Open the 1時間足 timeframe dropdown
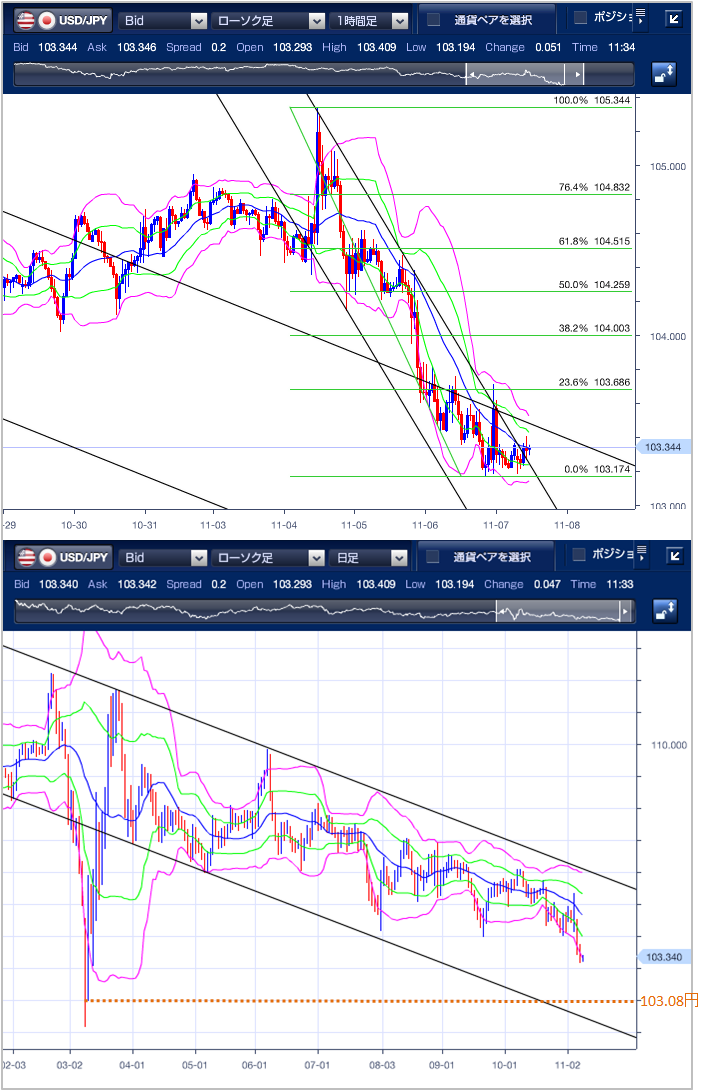714x1091 pixels. click(372, 20)
